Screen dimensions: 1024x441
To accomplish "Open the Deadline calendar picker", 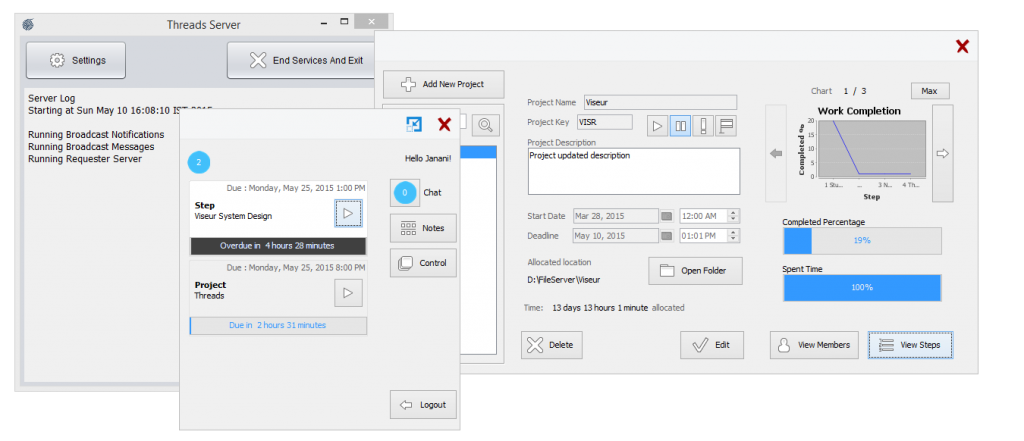I will (x=667, y=236).
